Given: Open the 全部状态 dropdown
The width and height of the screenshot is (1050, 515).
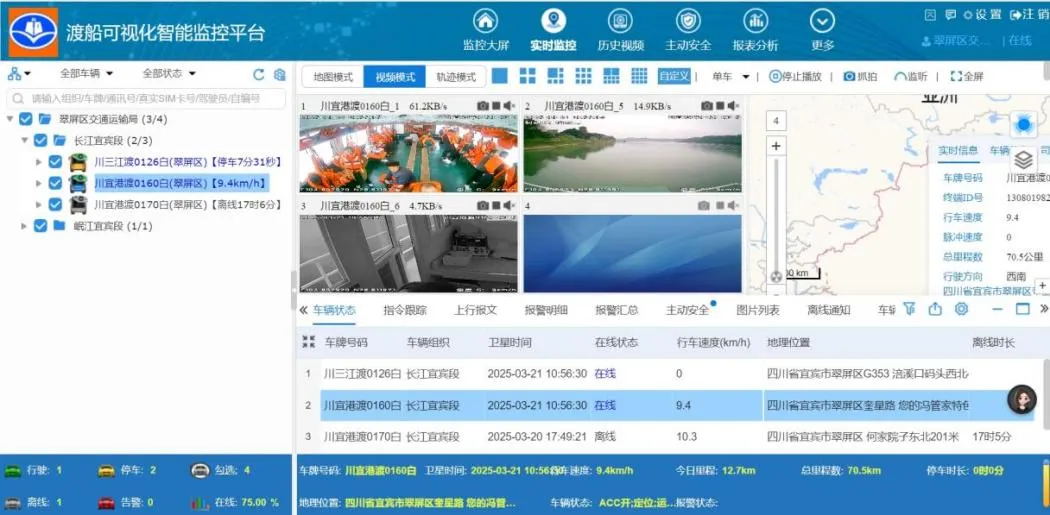Looking at the screenshot, I should [x=169, y=74].
